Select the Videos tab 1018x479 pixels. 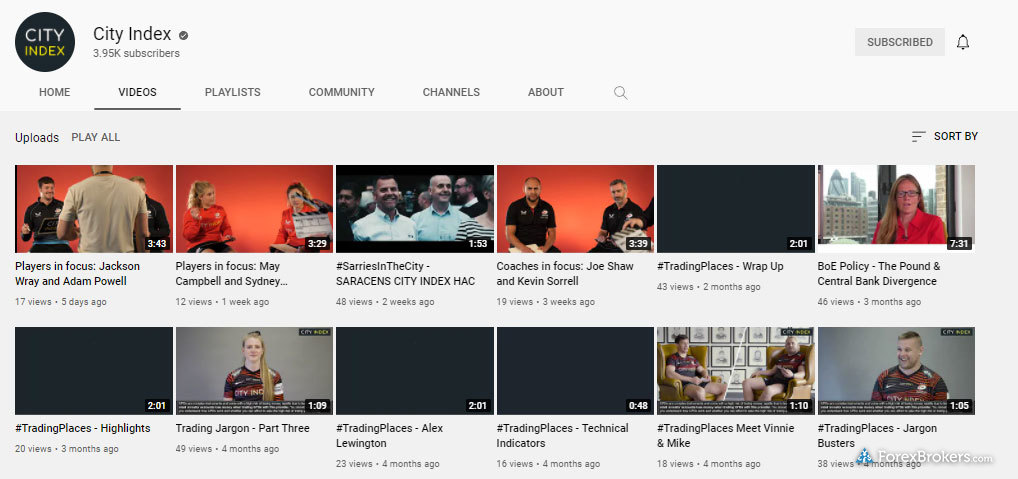[138, 92]
